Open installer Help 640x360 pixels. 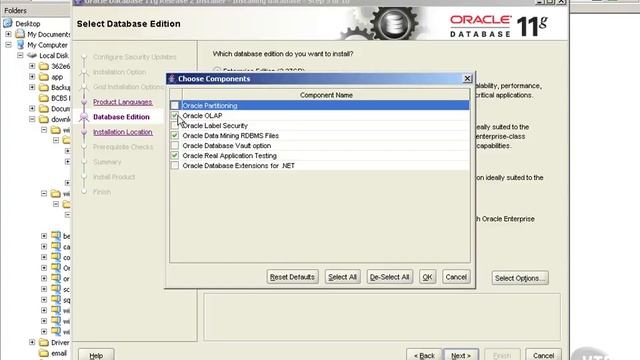pos(96,356)
